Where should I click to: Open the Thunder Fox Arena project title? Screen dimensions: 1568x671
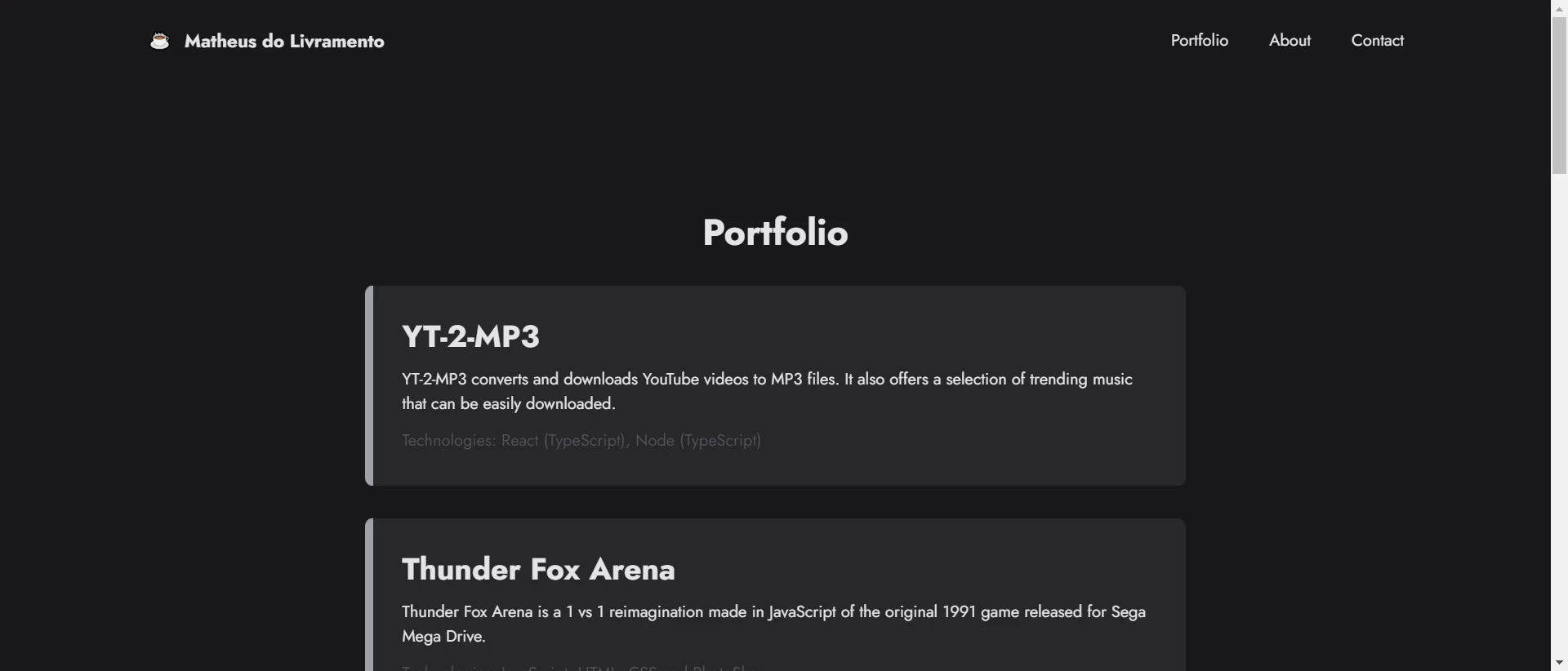538,569
